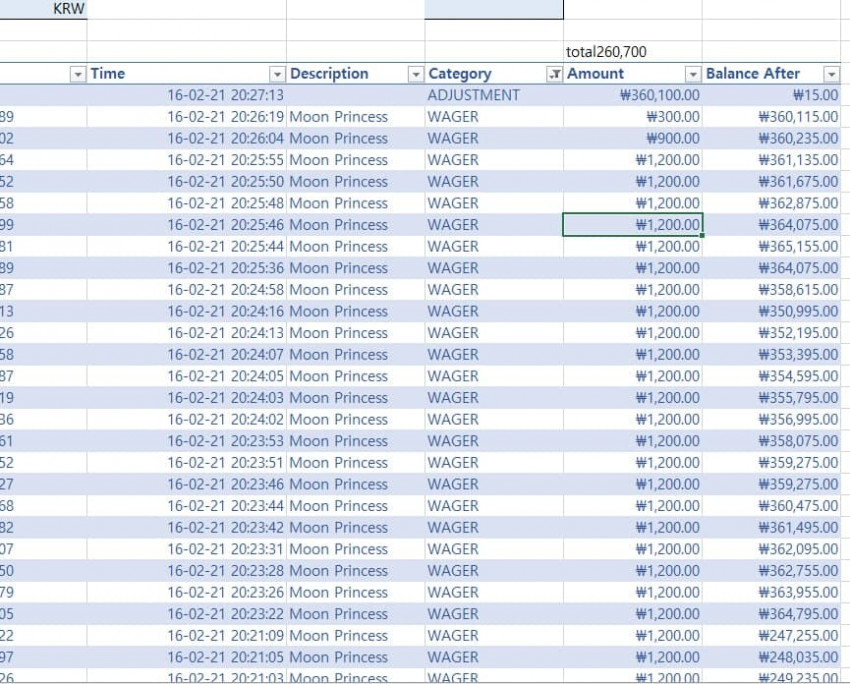Click the green fill handle of selected cell

pos(703,235)
